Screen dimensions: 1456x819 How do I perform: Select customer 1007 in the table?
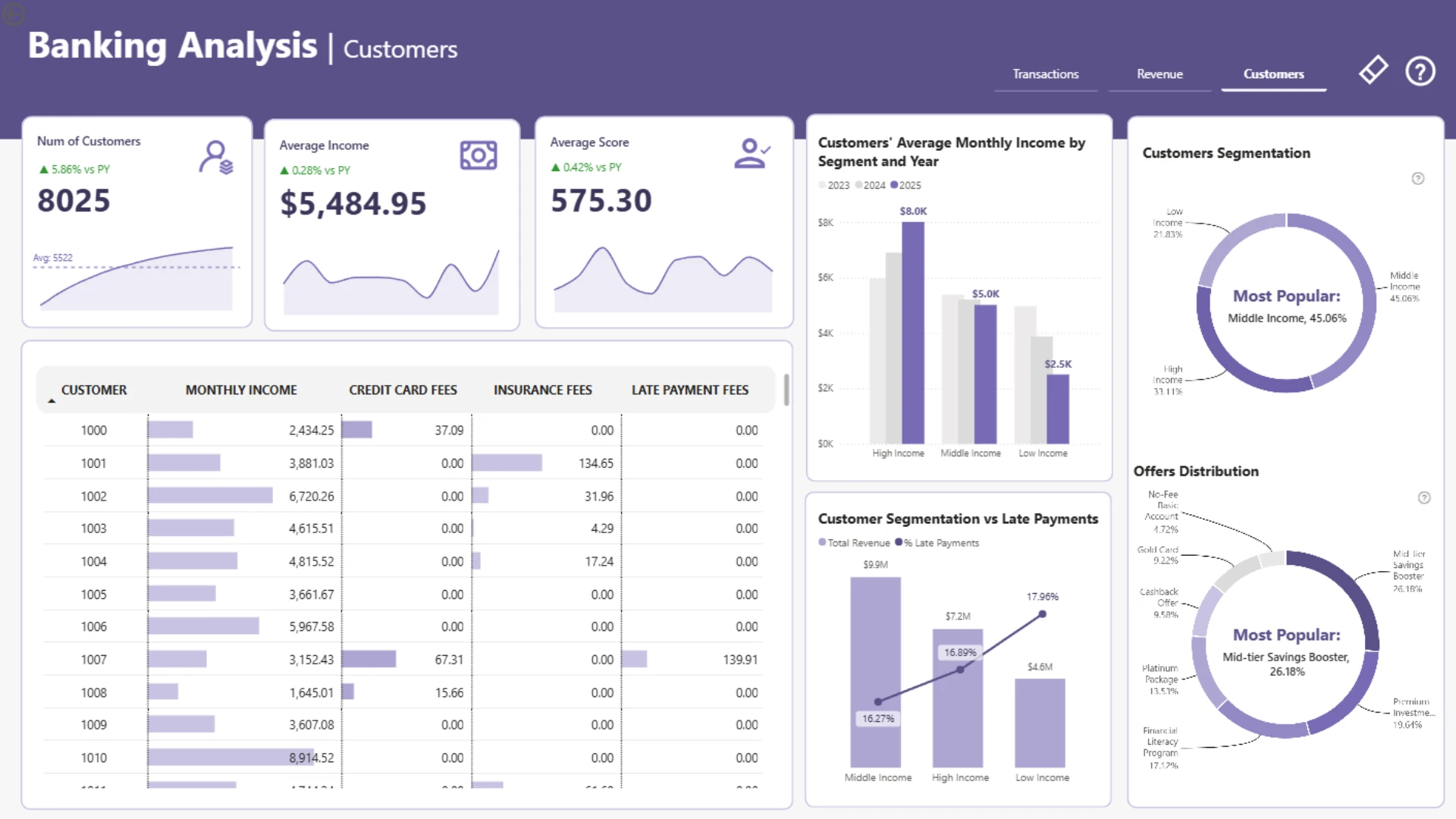click(x=94, y=660)
